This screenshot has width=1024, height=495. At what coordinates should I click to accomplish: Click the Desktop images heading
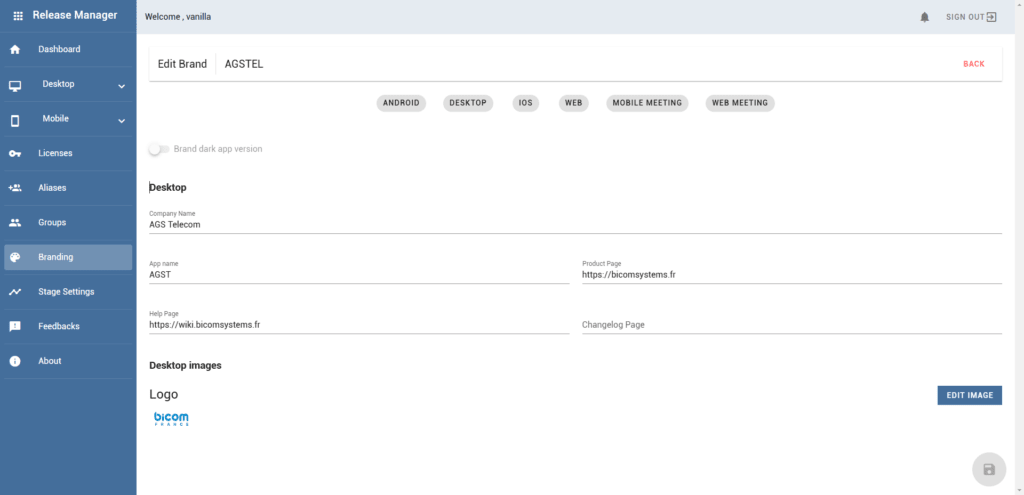pyautogui.click(x=185, y=365)
